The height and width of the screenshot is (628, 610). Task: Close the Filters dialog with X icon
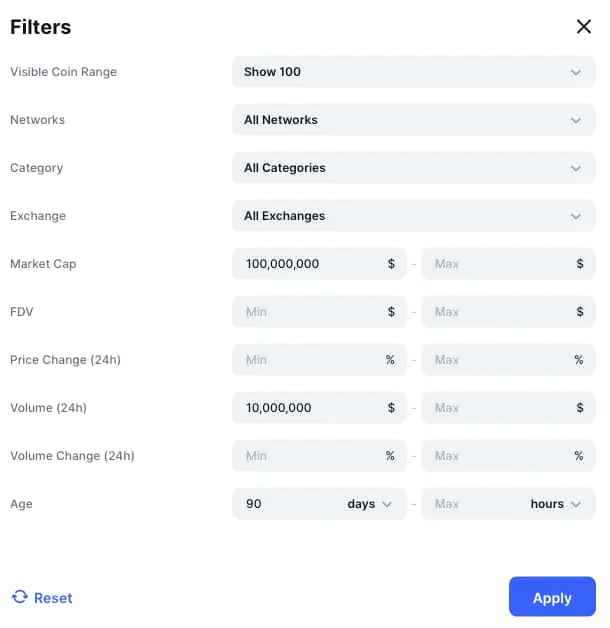pyautogui.click(x=584, y=27)
